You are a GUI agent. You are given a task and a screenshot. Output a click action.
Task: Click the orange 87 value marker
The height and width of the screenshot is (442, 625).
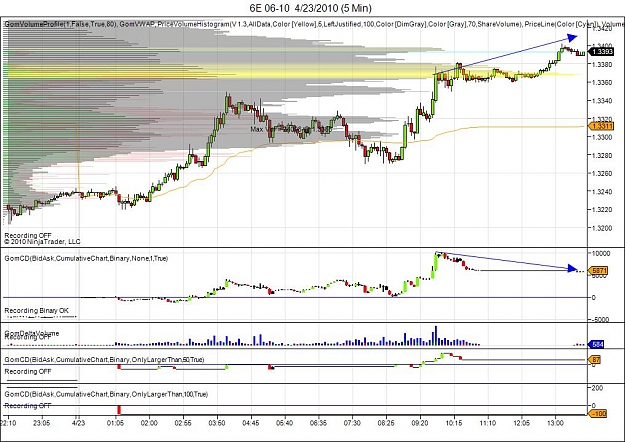click(596, 360)
